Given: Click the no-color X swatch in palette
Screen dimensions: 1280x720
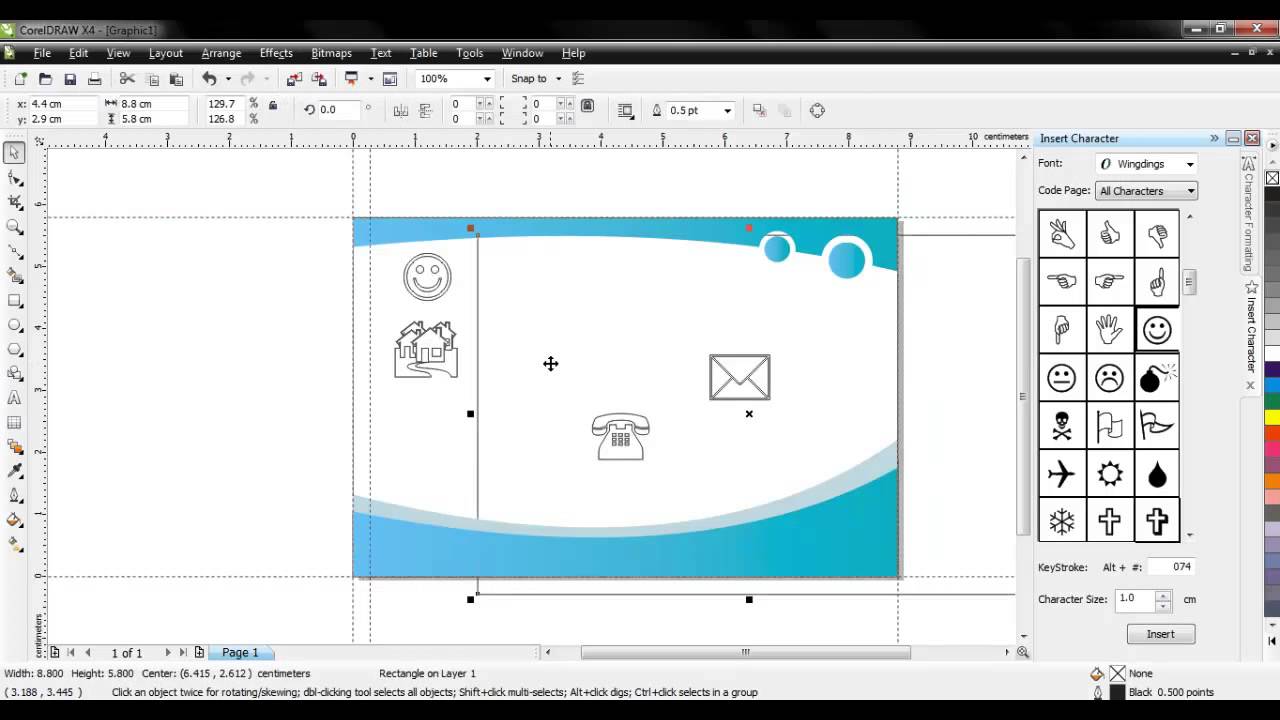Looking at the screenshot, I should 1272,178.
